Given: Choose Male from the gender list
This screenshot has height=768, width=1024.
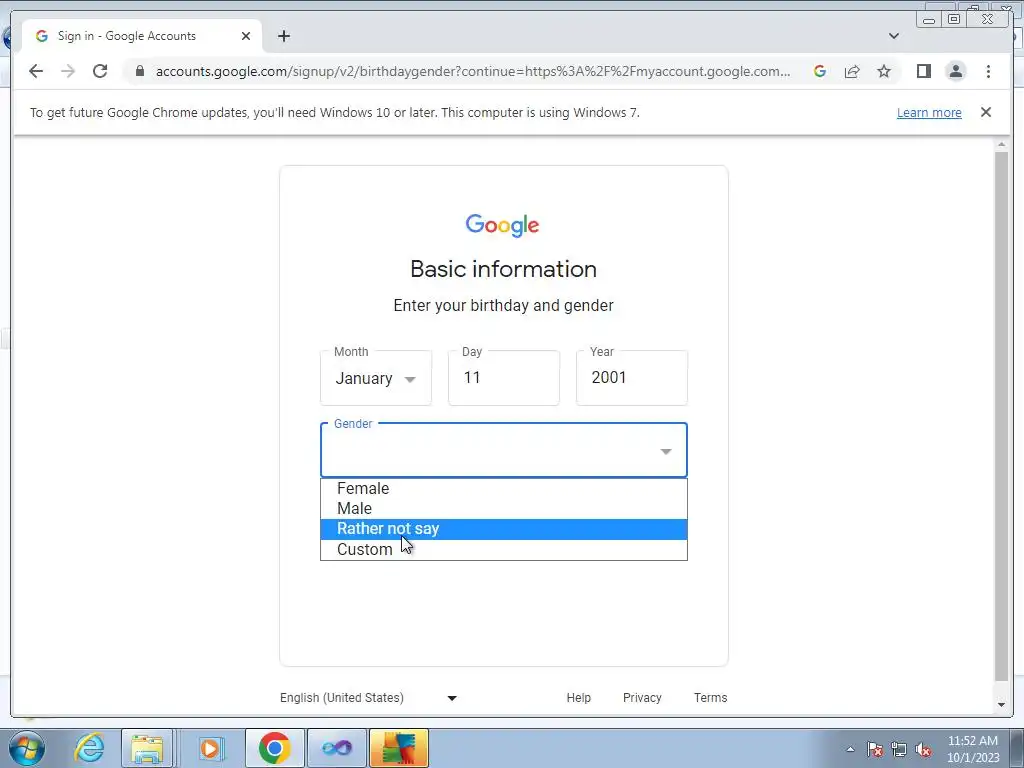Looking at the screenshot, I should (504, 509).
